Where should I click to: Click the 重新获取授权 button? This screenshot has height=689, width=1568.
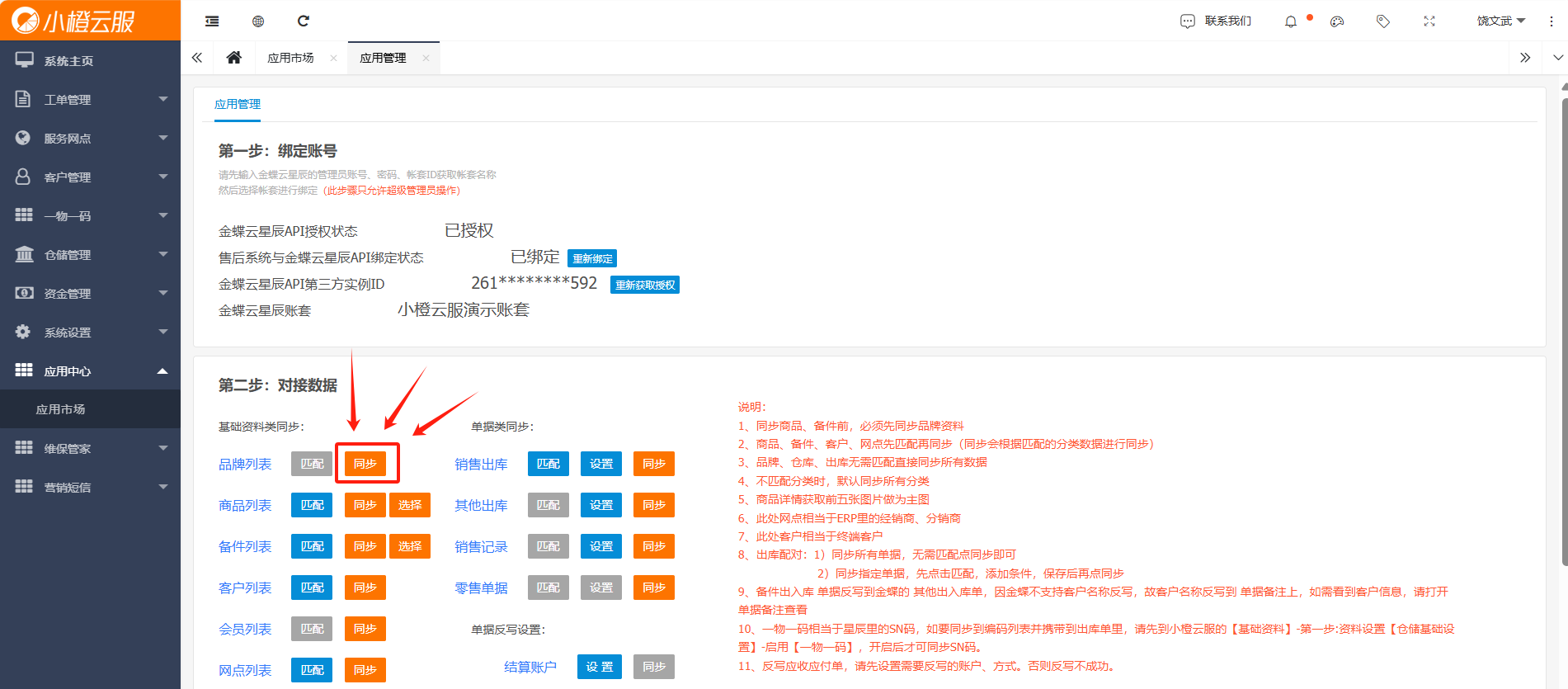[645, 285]
